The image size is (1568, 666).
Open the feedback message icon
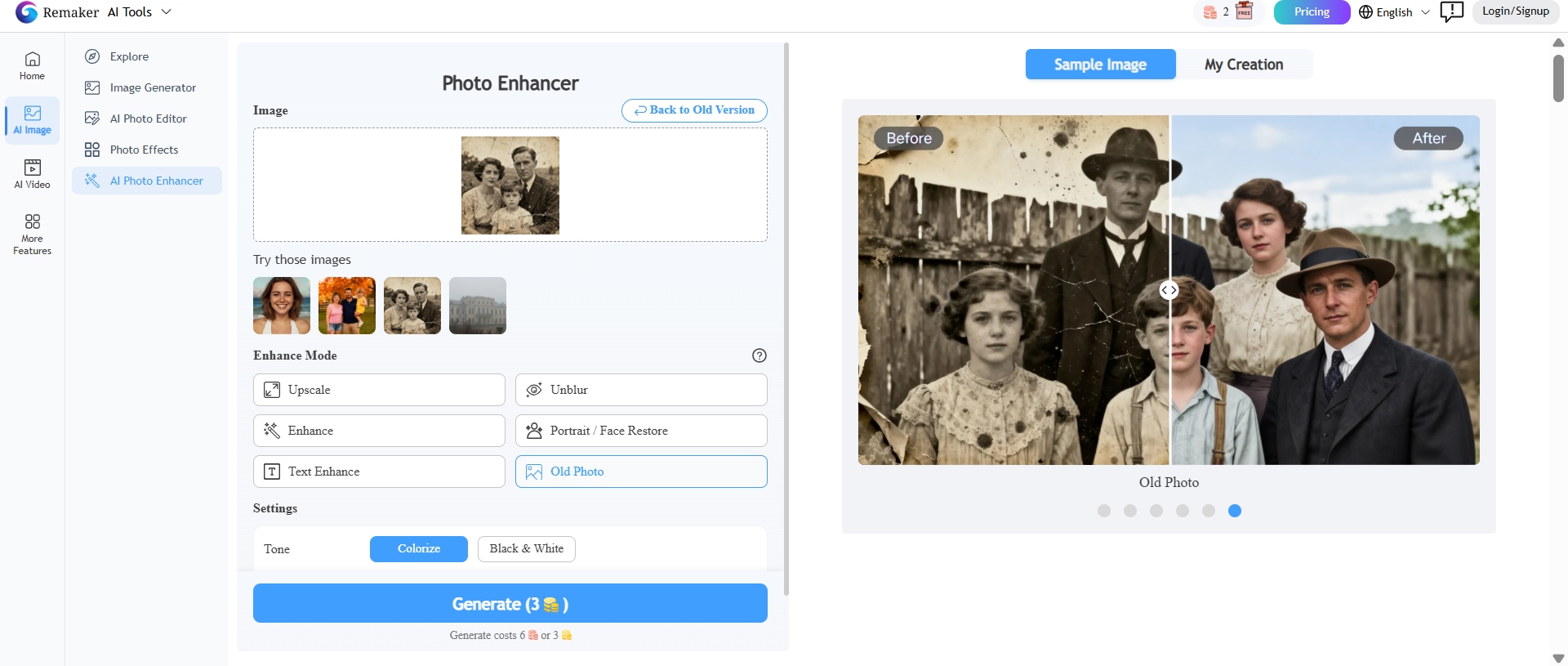[1451, 11]
